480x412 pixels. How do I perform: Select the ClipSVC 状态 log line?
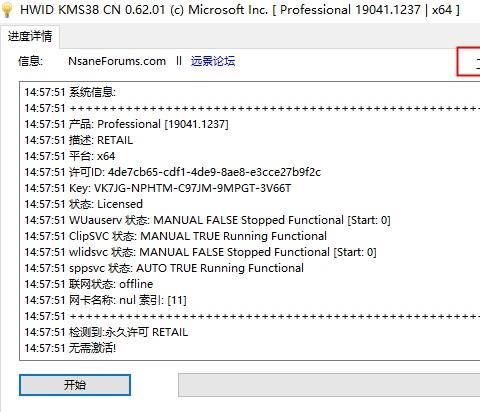175,236
